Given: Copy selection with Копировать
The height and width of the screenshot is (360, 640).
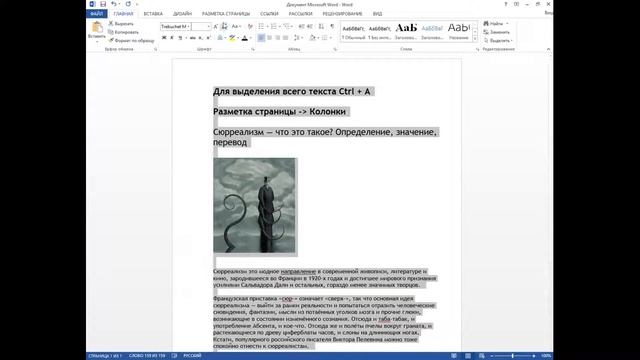Looking at the screenshot, I should 123,32.
